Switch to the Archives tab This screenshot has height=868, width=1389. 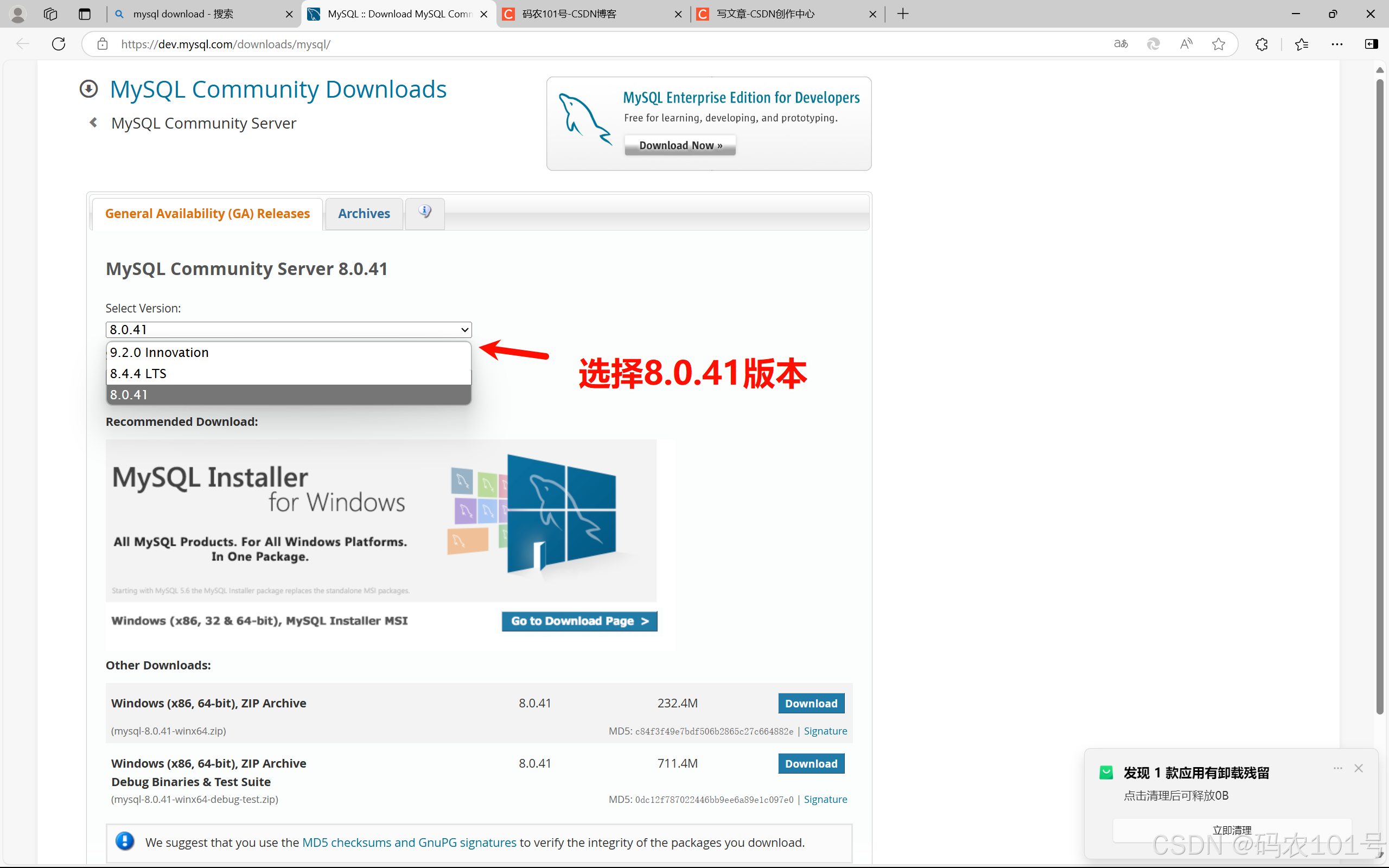coord(364,214)
